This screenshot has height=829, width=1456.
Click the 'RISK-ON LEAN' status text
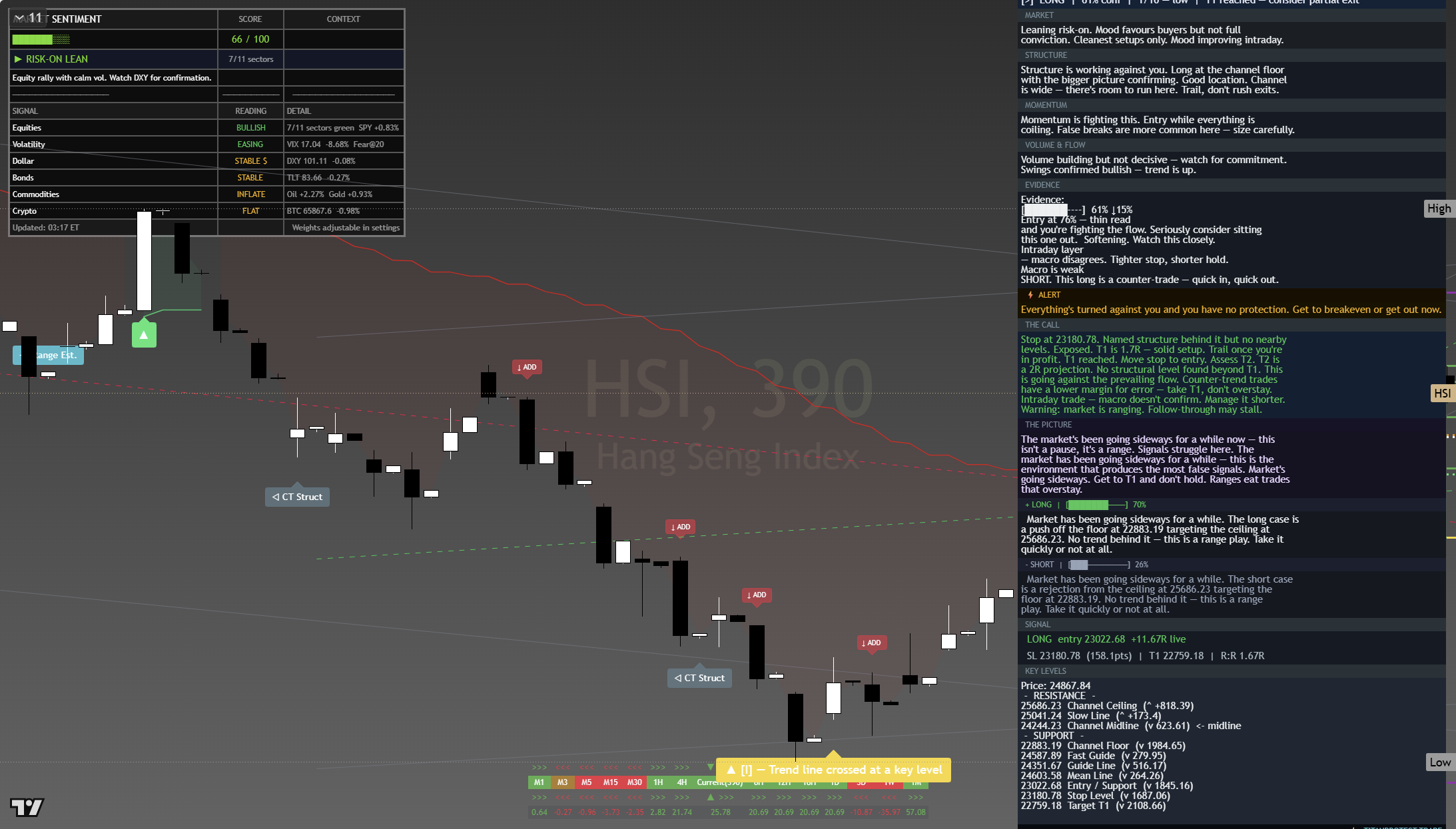(57, 59)
